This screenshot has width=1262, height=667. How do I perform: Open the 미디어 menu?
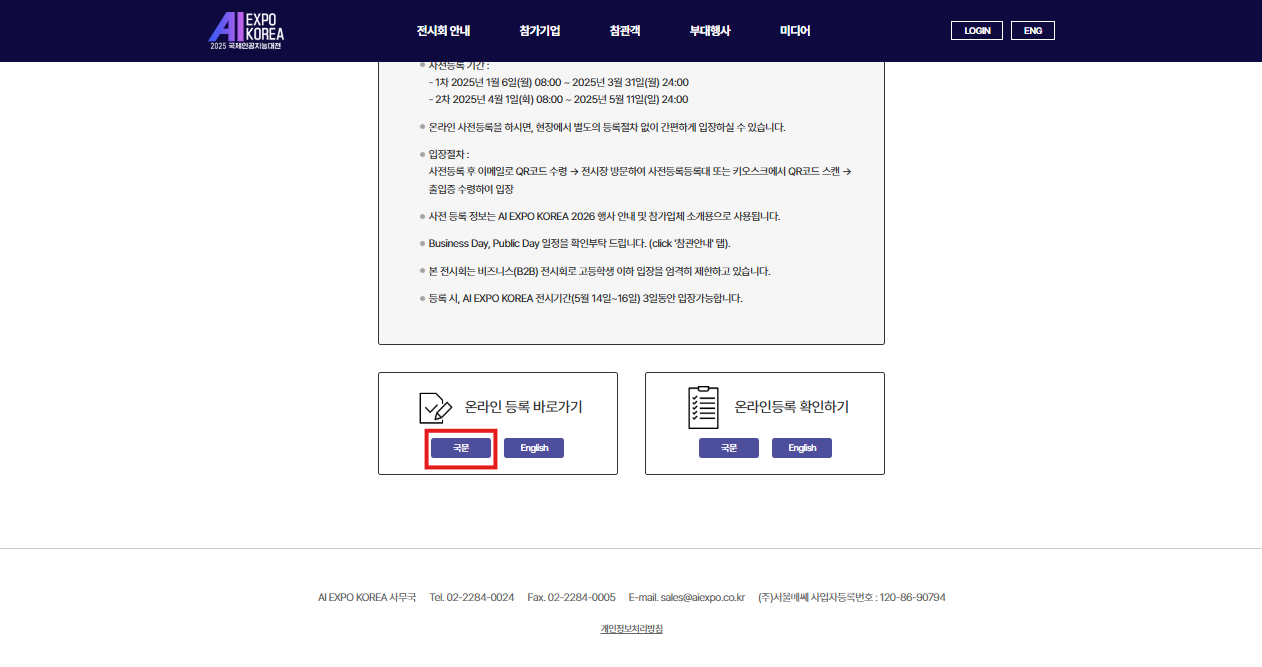point(795,31)
